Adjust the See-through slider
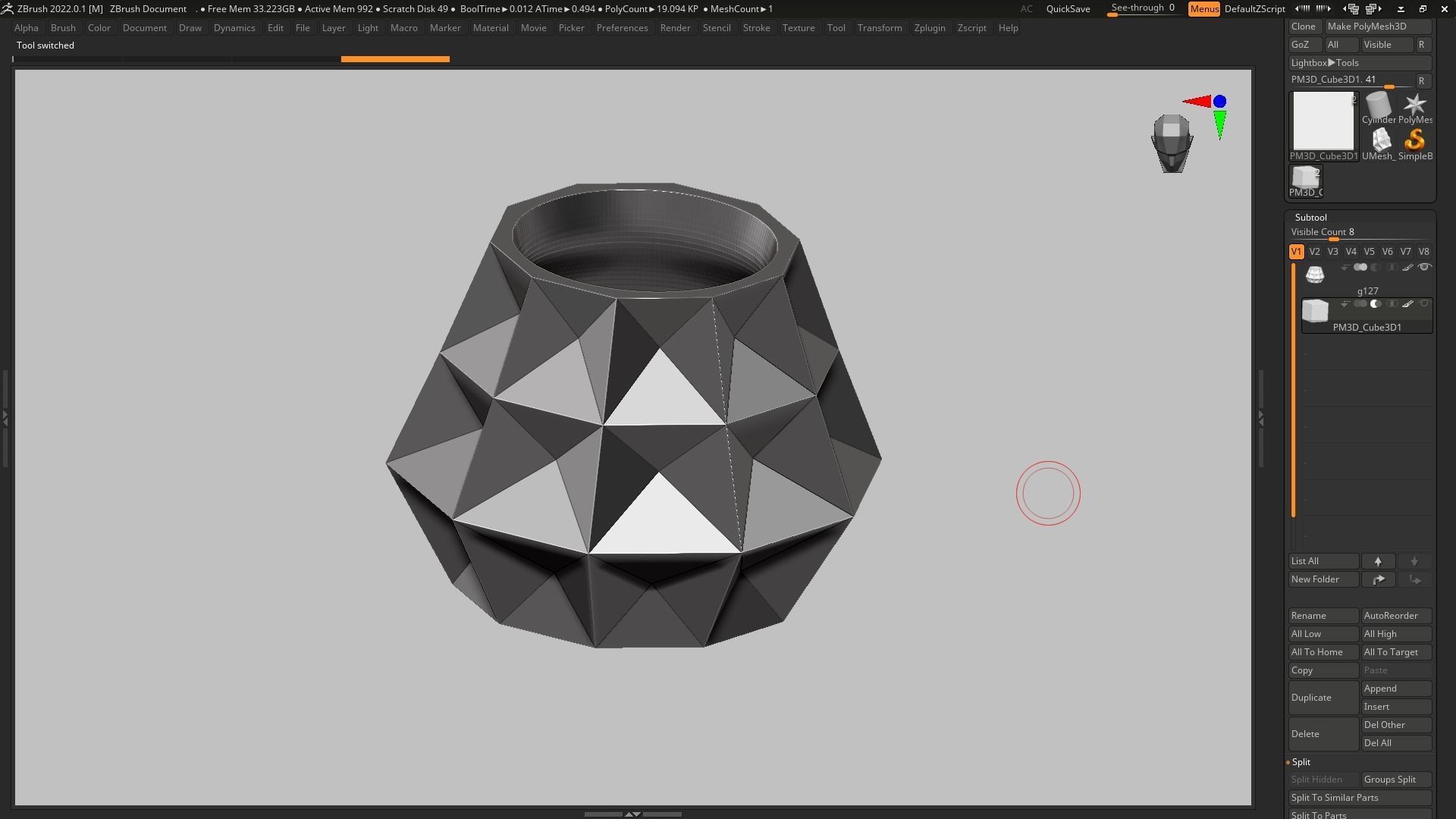The height and width of the screenshot is (819, 1456). point(1144,9)
